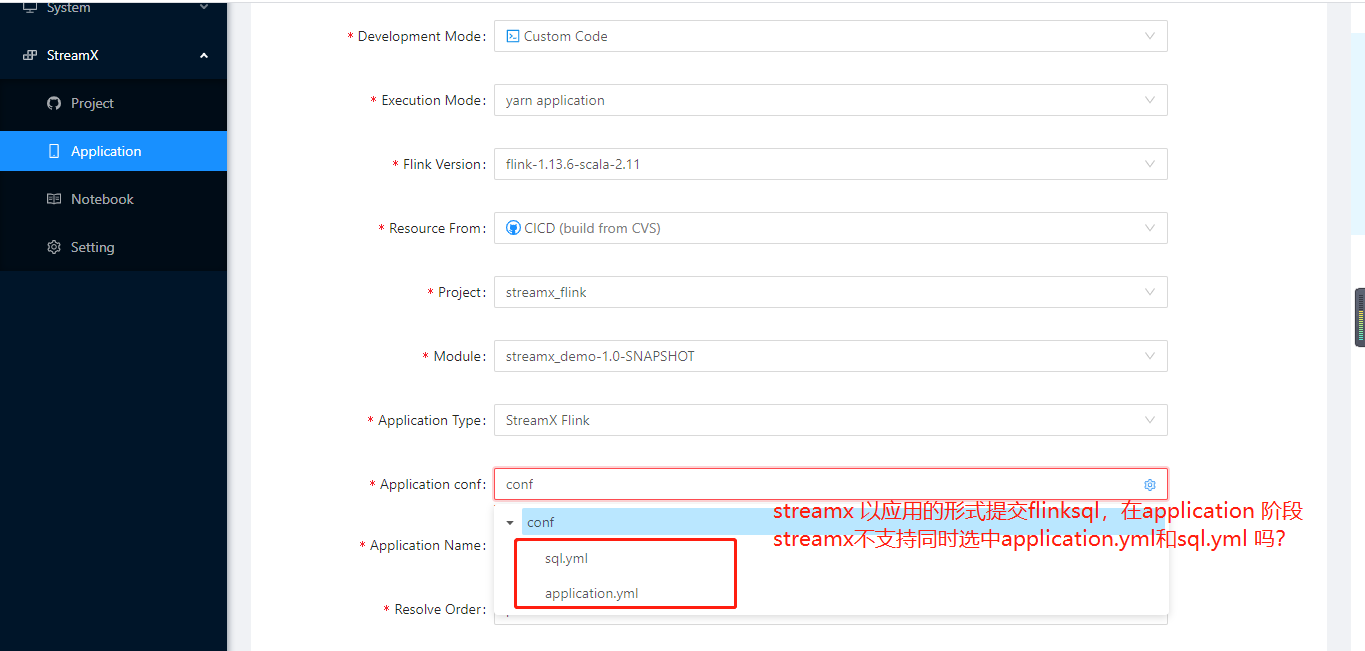
Task: Open the Application Type dropdown
Action: 830,420
